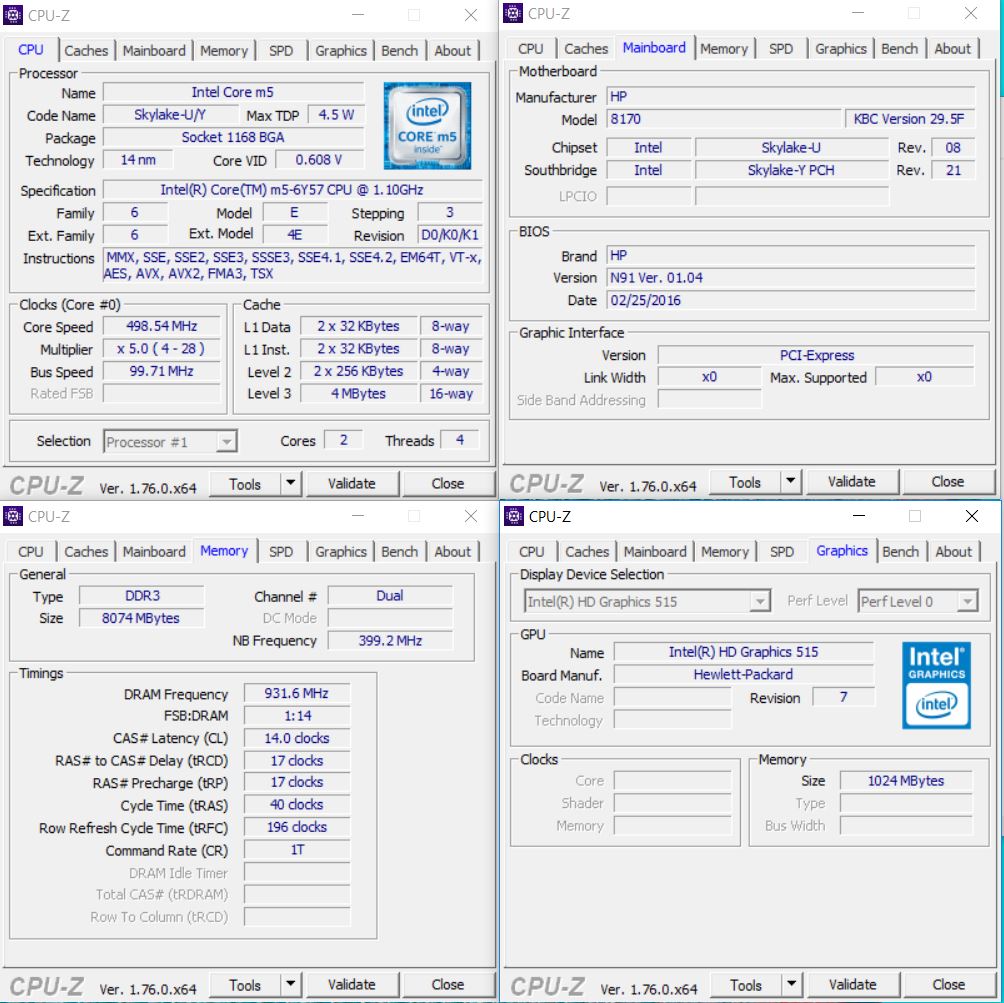Switch to the Caches tab in the processor window

pos(86,50)
